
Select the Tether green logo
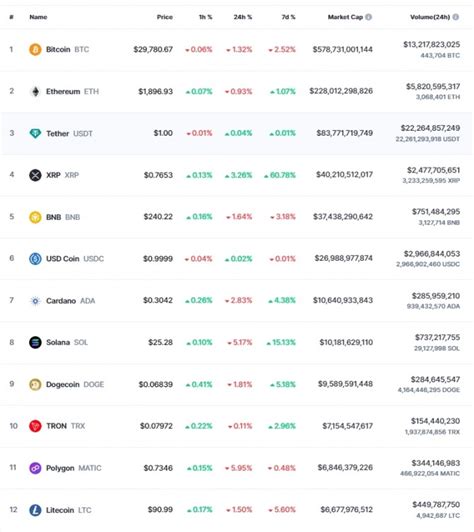pos(35,133)
